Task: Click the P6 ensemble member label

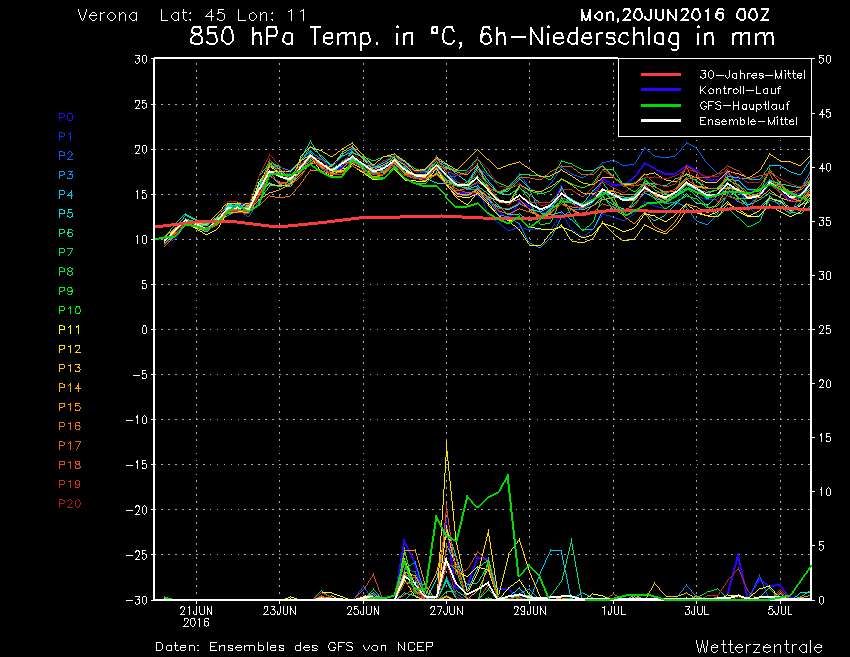Action: [x=66, y=233]
